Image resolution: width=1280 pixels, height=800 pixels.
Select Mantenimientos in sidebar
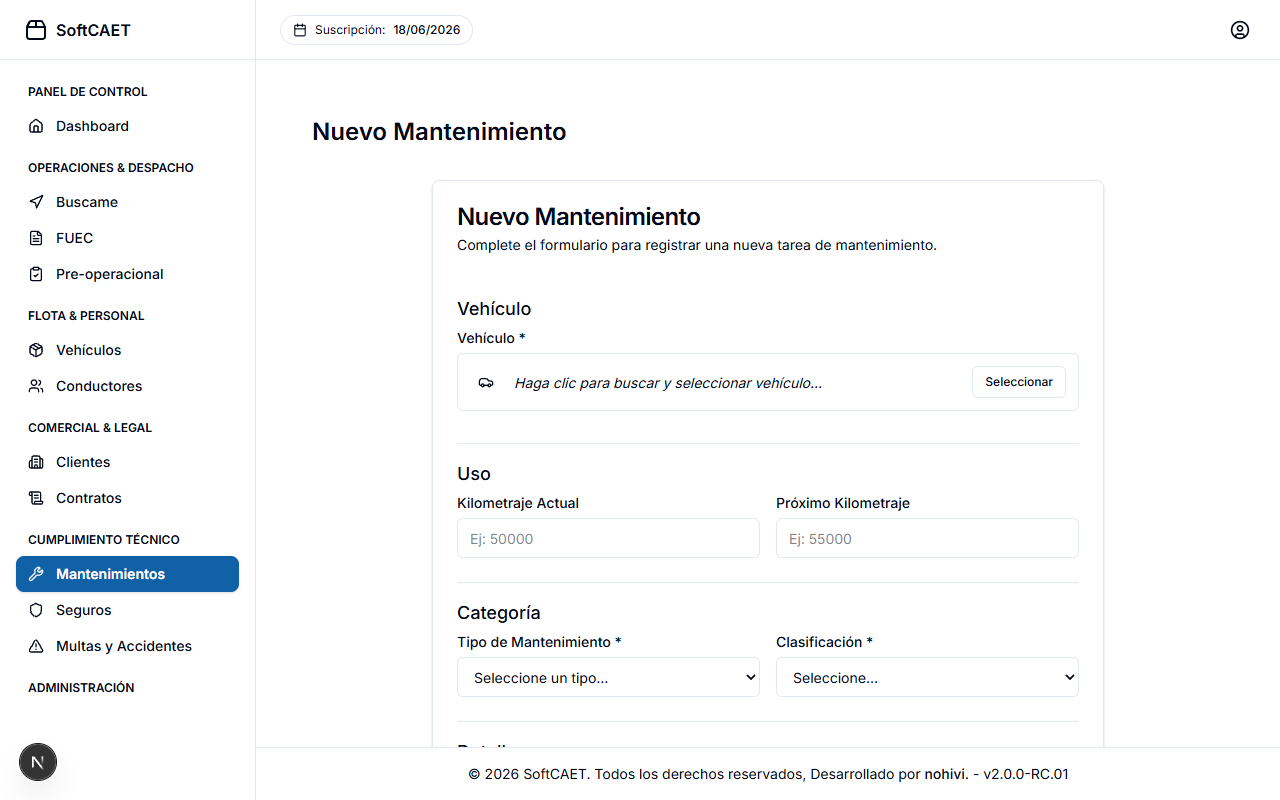point(127,574)
